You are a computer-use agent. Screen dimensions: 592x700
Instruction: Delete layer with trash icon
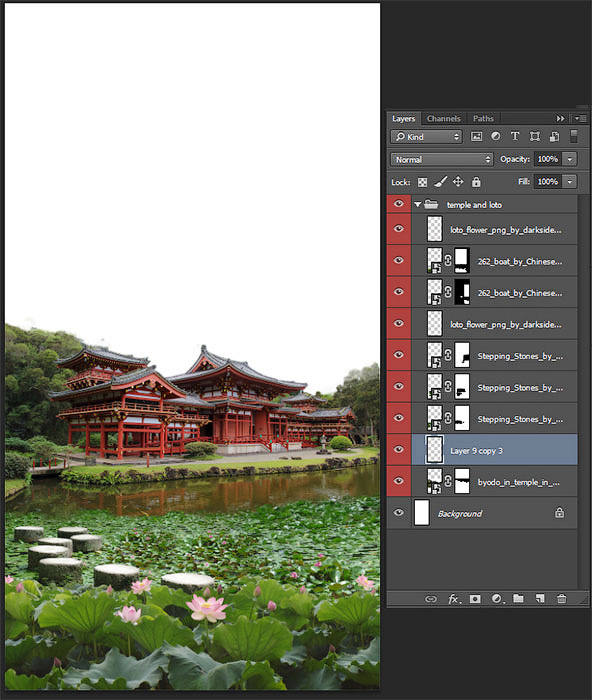pos(562,599)
